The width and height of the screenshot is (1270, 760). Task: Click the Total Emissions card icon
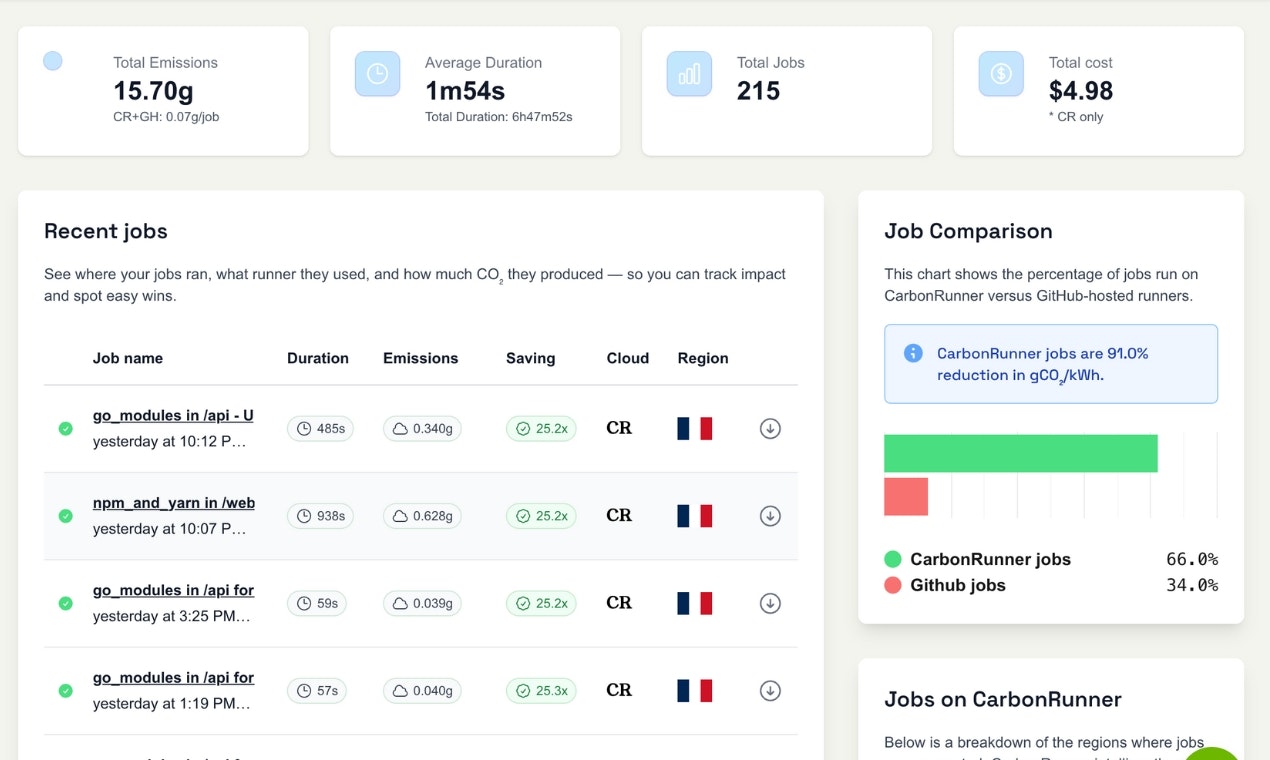pyautogui.click(x=53, y=61)
